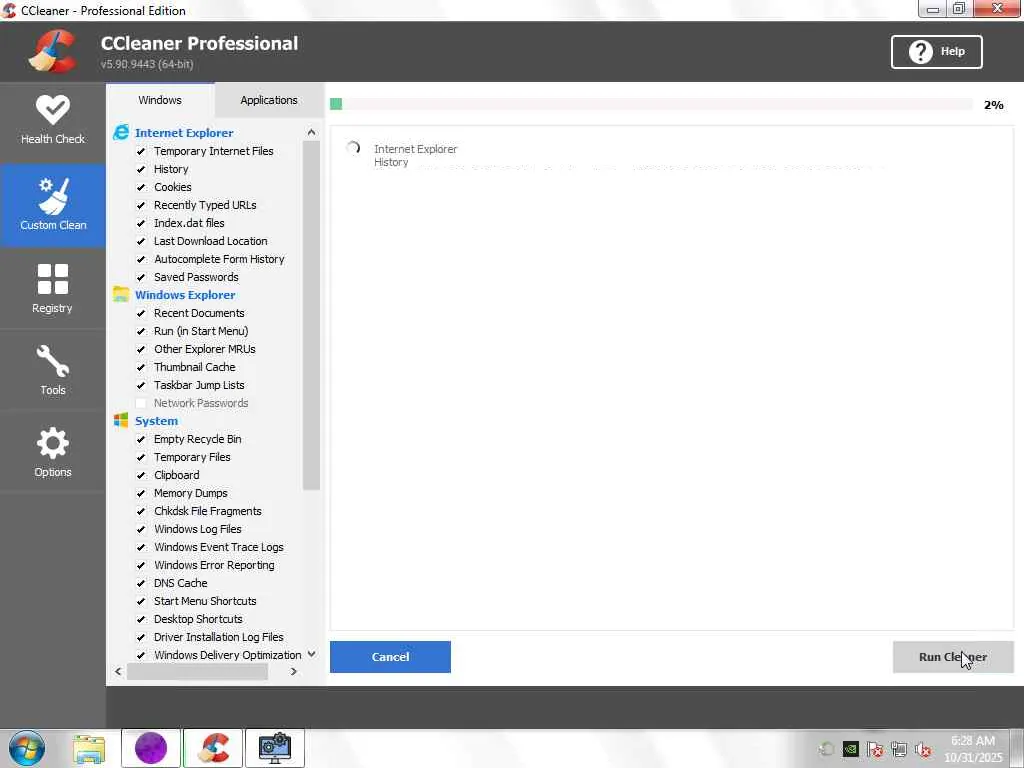Select the Custom Clean broom icon
Screen dimensions: 1024x768
[x=53, y=196]
